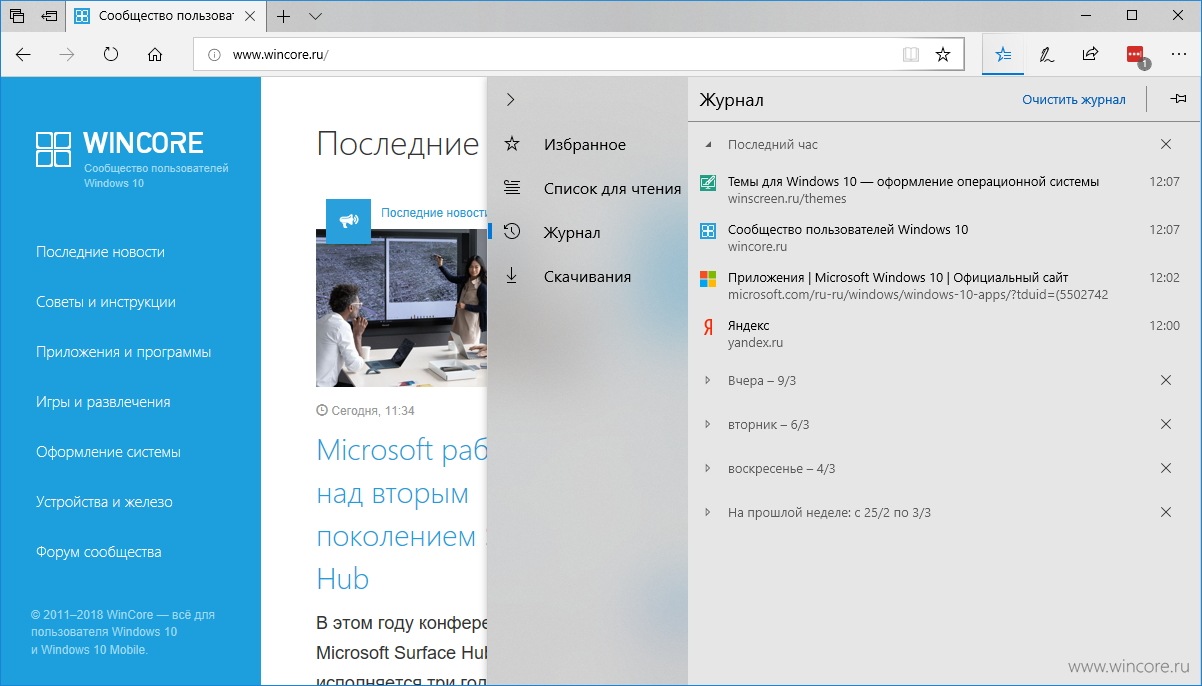This screenshot has height=686, width=1202.
Task: Toggle the Hub icon in the toolbar
Action: pos(1003,55)
